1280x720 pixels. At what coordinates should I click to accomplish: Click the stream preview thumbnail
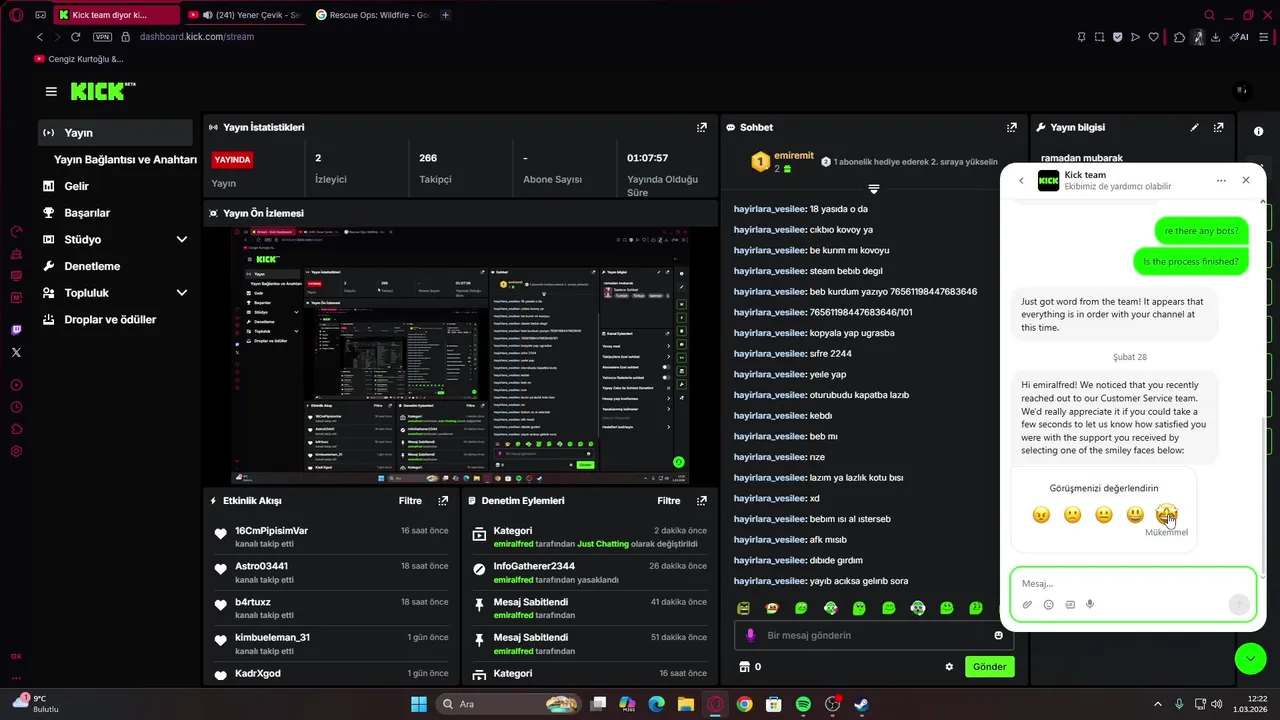click(x=459, y=355)
